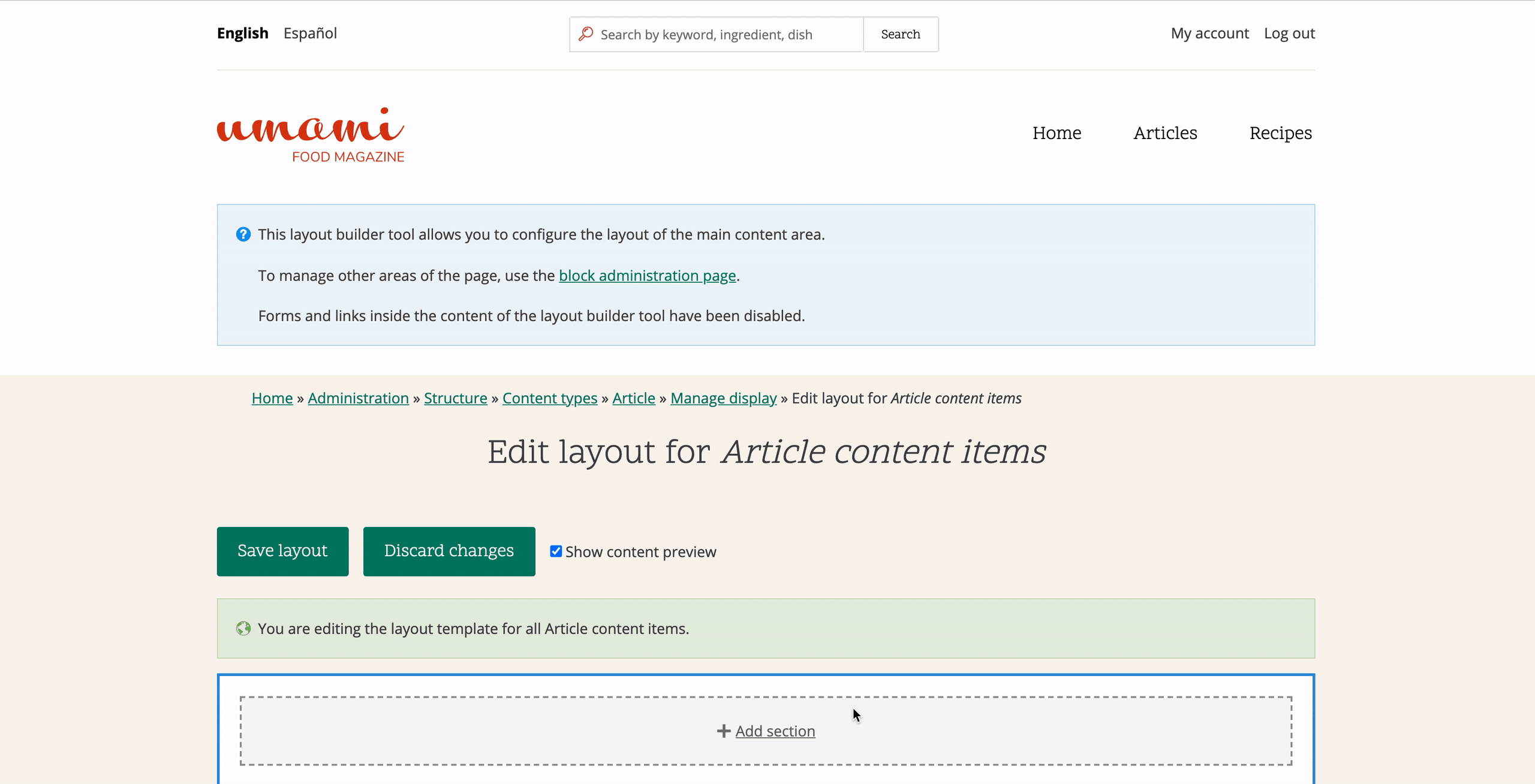The image size is (1535, 784).
Task: Open the Content types breadcrumb link
Action: click(549, 398)
